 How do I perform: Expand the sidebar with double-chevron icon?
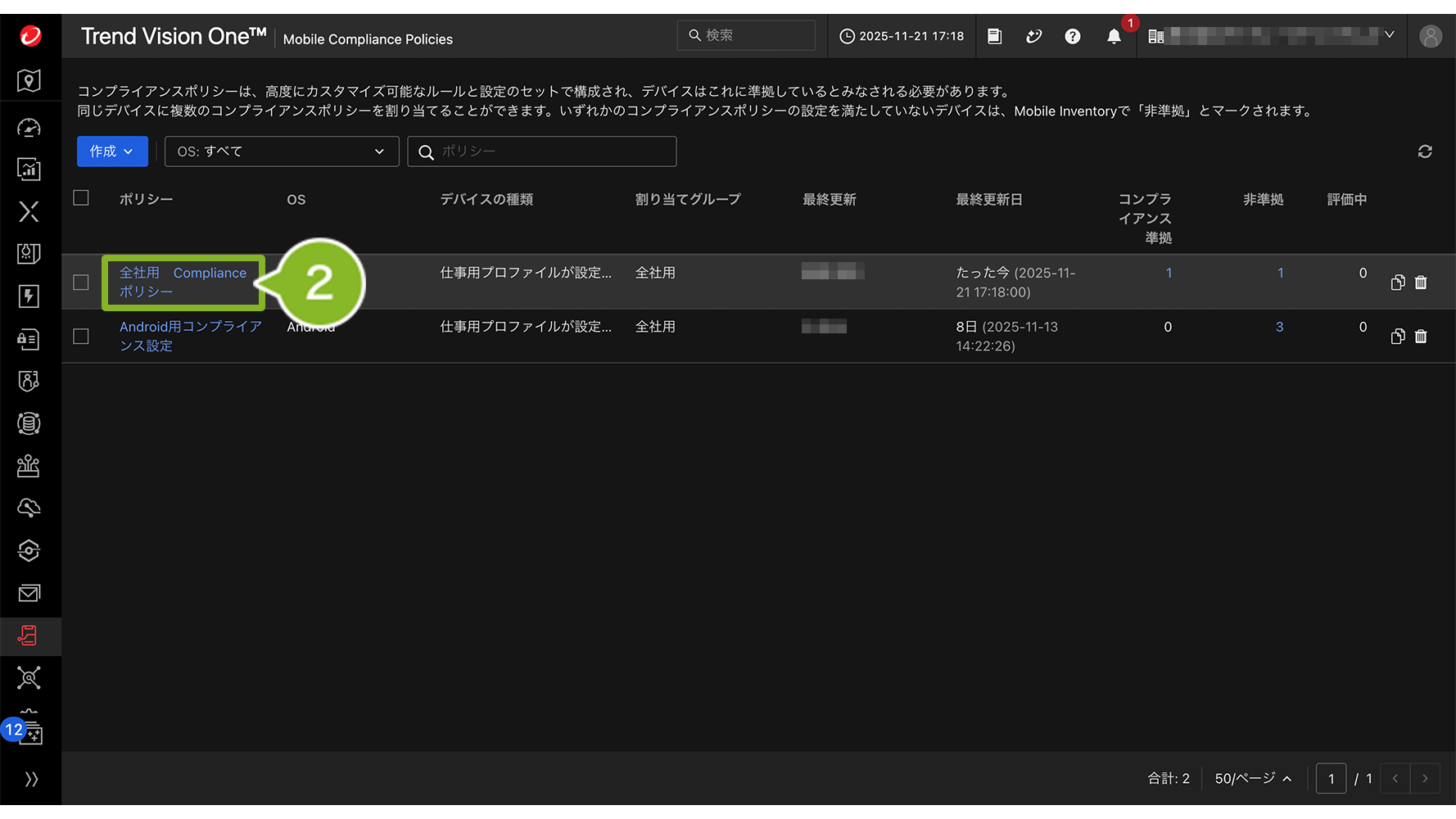(31, 779)
